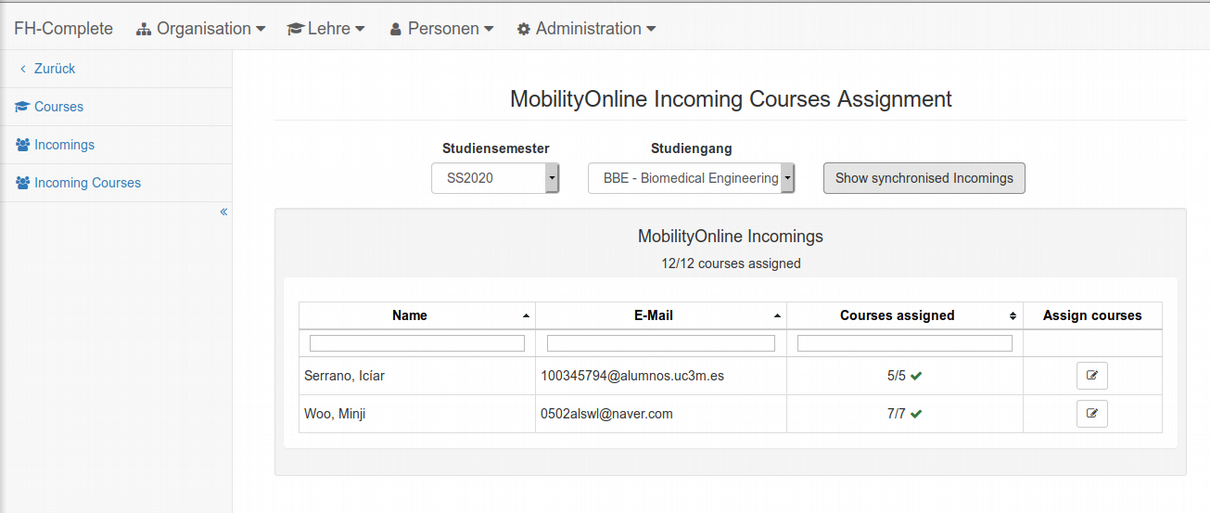The height and width of the screenshot is (513, 1210).
Task: Expand the Studiensemester SS2020 dropdown
Action: click(x=495, y=178)
